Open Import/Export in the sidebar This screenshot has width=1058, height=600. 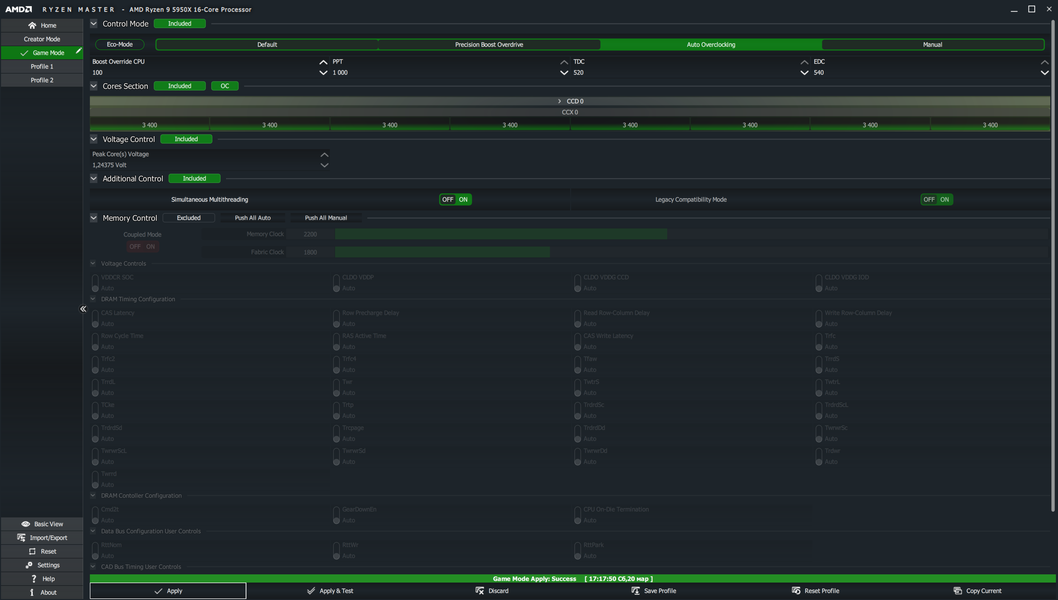[x=42, y=538]
